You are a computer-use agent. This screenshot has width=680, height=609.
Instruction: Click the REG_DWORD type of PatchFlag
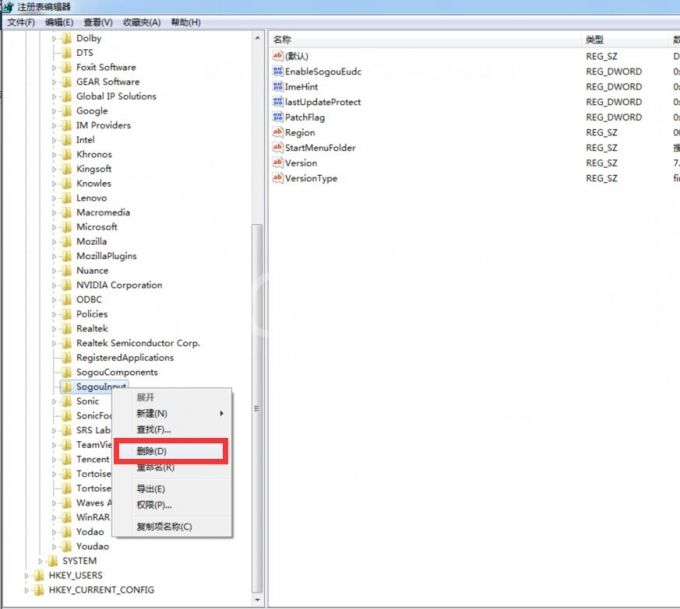[614, 117]
